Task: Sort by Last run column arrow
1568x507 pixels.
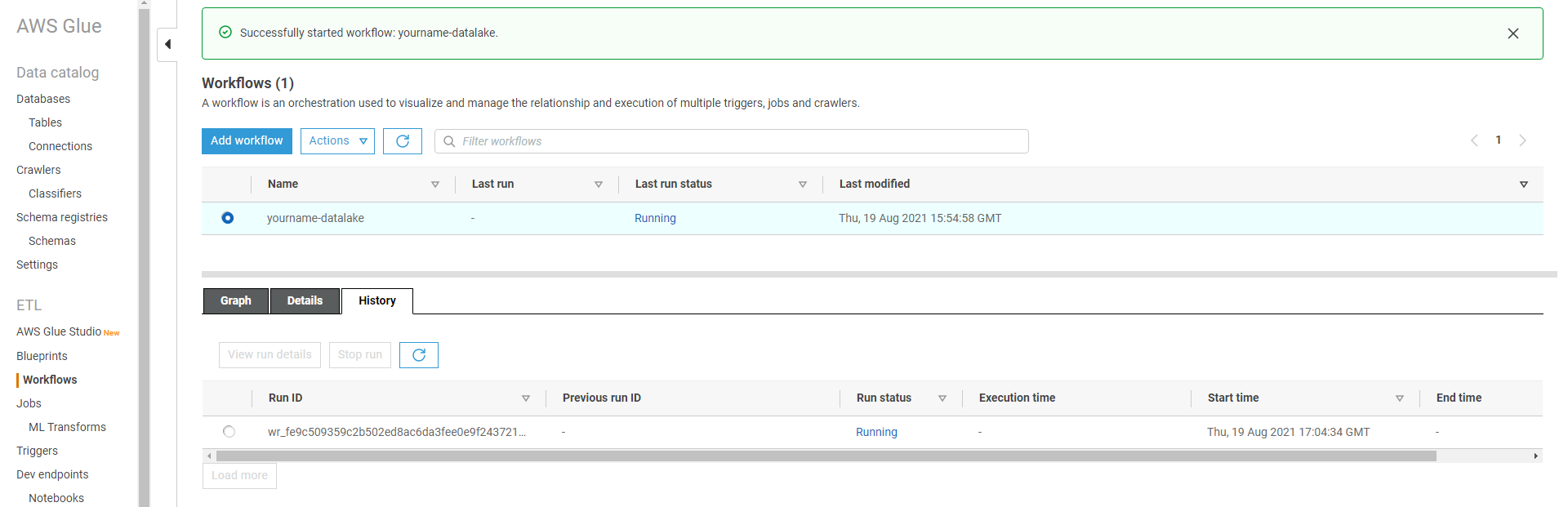Action: pos(599,185)
